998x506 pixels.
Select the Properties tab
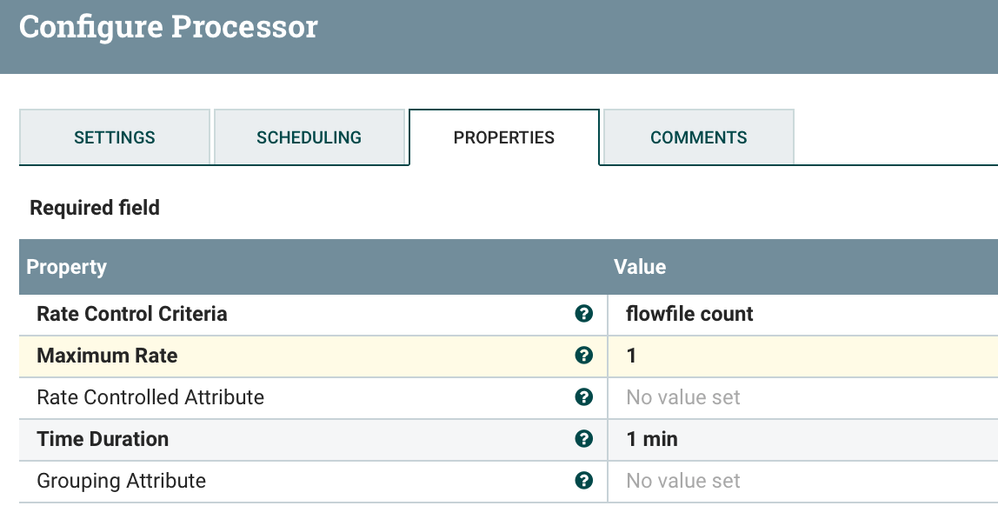pos(504,137)
